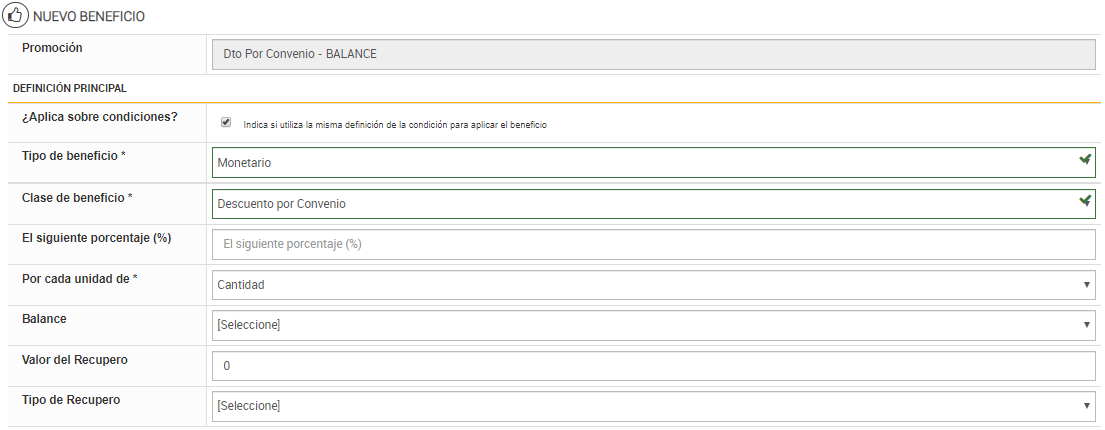The image size is (1105, 430).
Task: Click the Balance label
Action: (44, 318)
